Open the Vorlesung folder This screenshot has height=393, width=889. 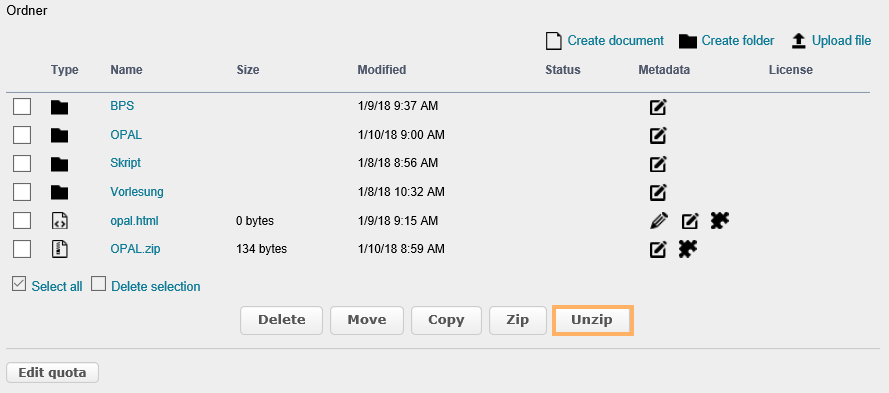[x=137, y=192]
